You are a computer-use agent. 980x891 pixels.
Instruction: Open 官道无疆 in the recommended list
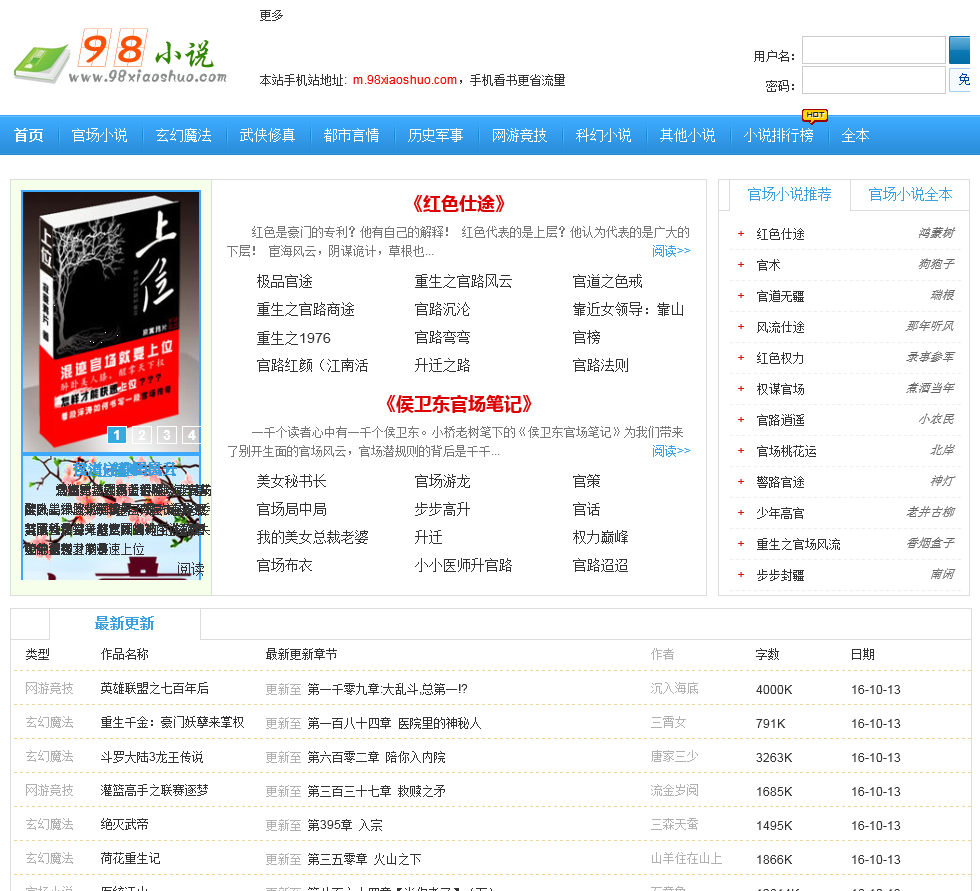[x=780, y=296]
